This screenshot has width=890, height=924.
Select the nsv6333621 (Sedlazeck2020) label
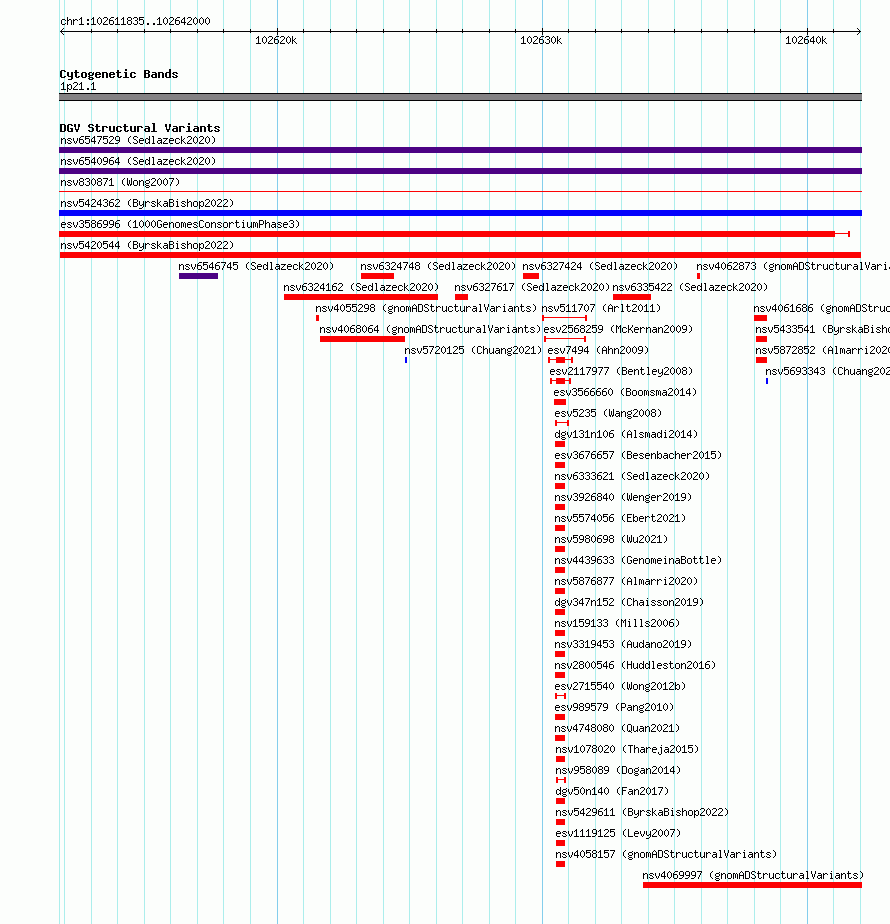pos(632,476)
